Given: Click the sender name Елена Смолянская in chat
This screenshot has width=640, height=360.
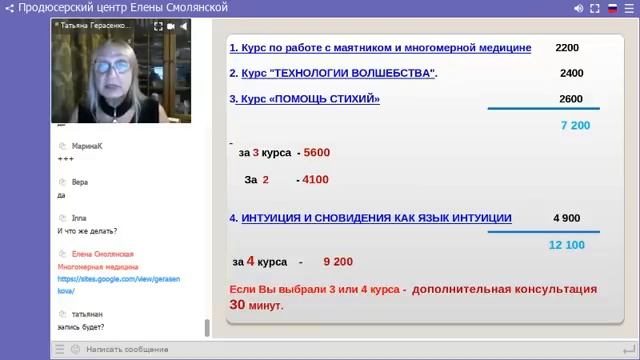Looking at the screenshot, I should pos(103,254).
